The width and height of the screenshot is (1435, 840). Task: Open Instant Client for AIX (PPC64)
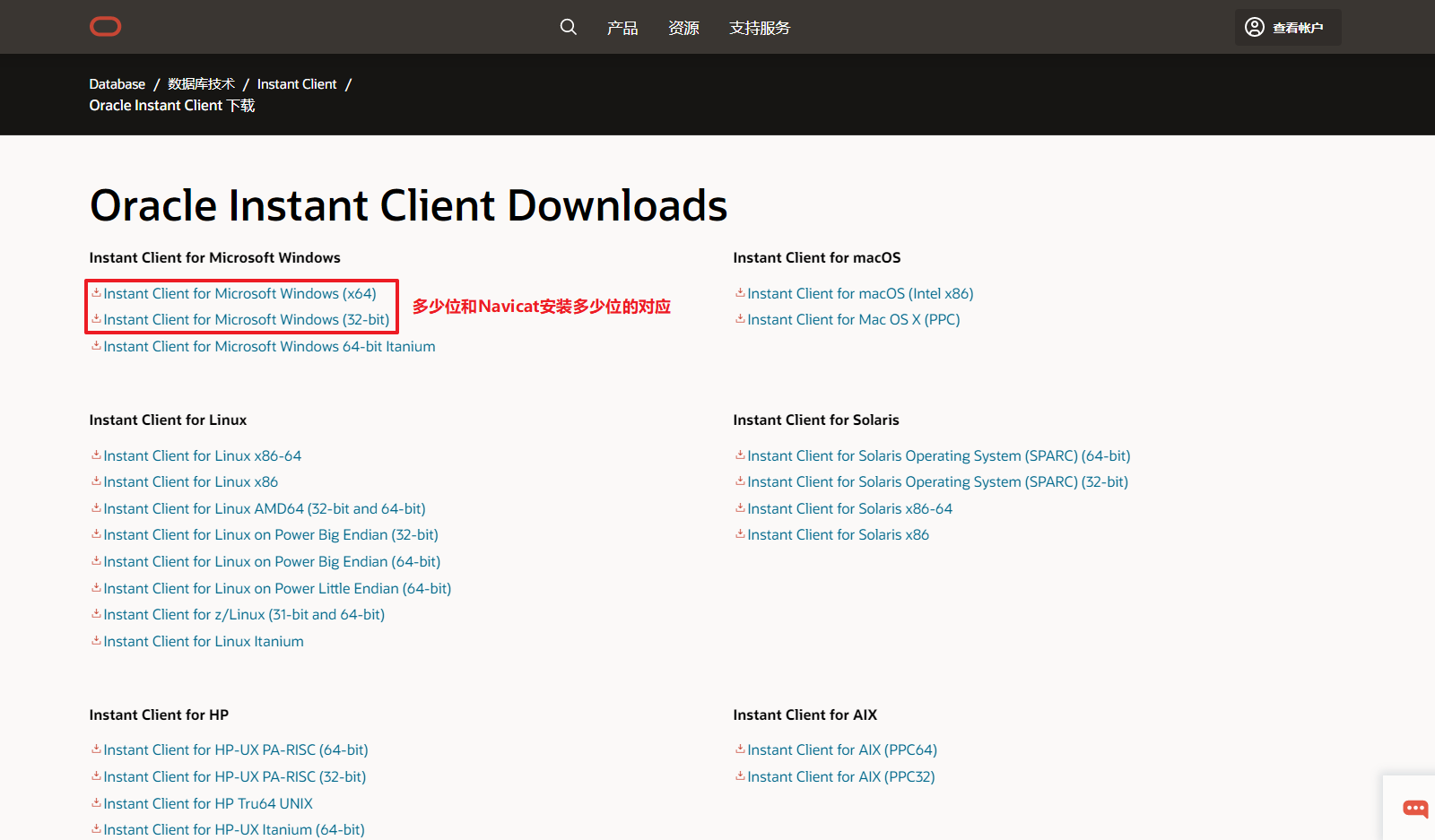(x=842, y=750)
